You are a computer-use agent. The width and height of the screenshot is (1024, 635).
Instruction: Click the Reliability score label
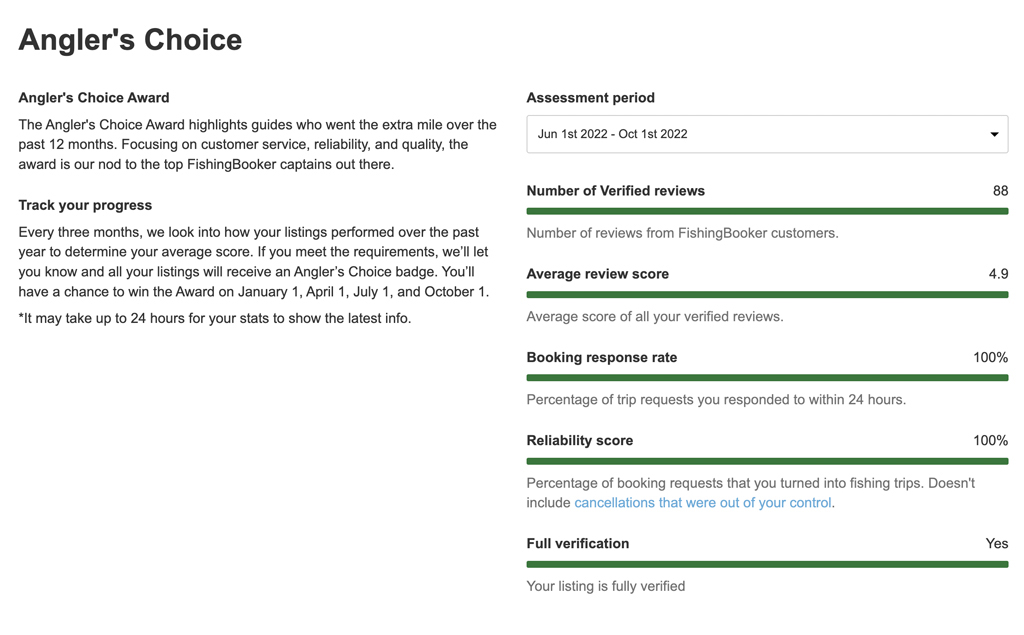pyautogui.click(x=579, y=440)
